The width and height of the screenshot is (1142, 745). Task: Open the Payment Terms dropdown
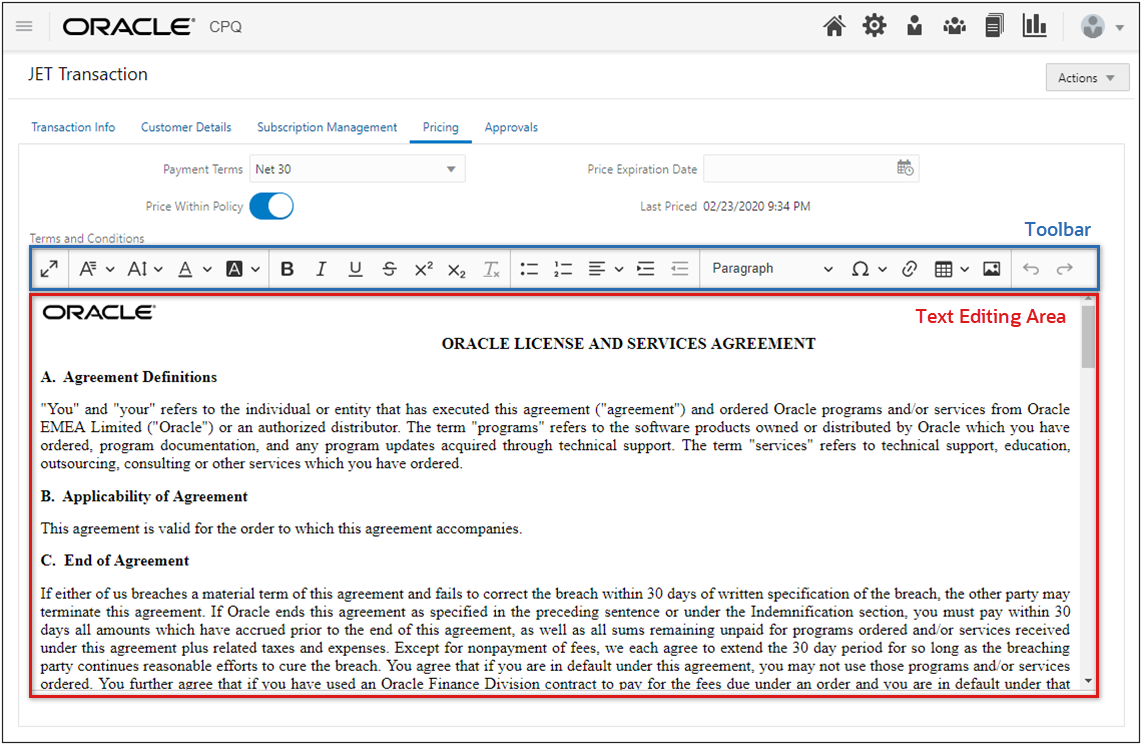[451, 168]
